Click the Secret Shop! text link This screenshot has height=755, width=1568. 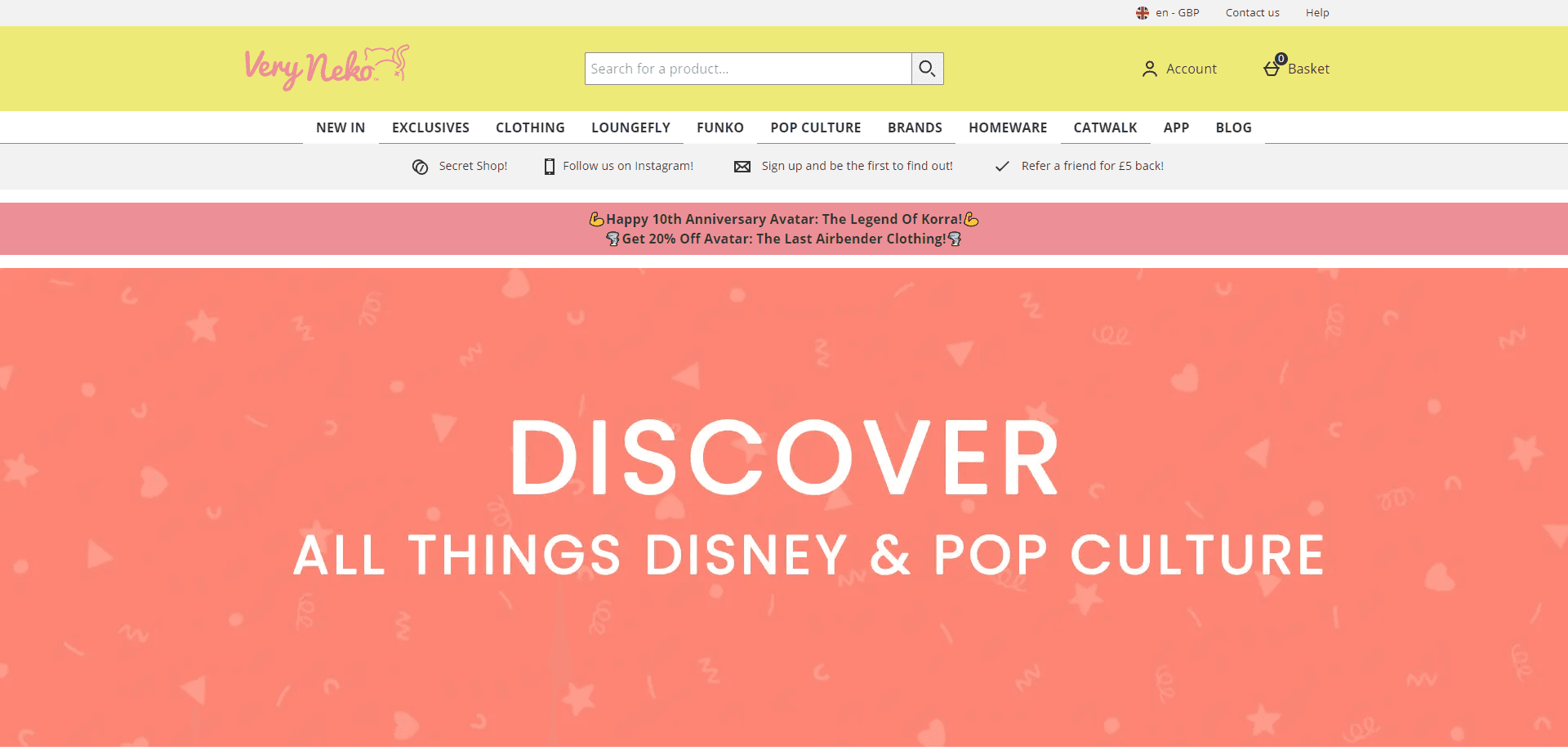pyautogui.click(x=473, y=166)
